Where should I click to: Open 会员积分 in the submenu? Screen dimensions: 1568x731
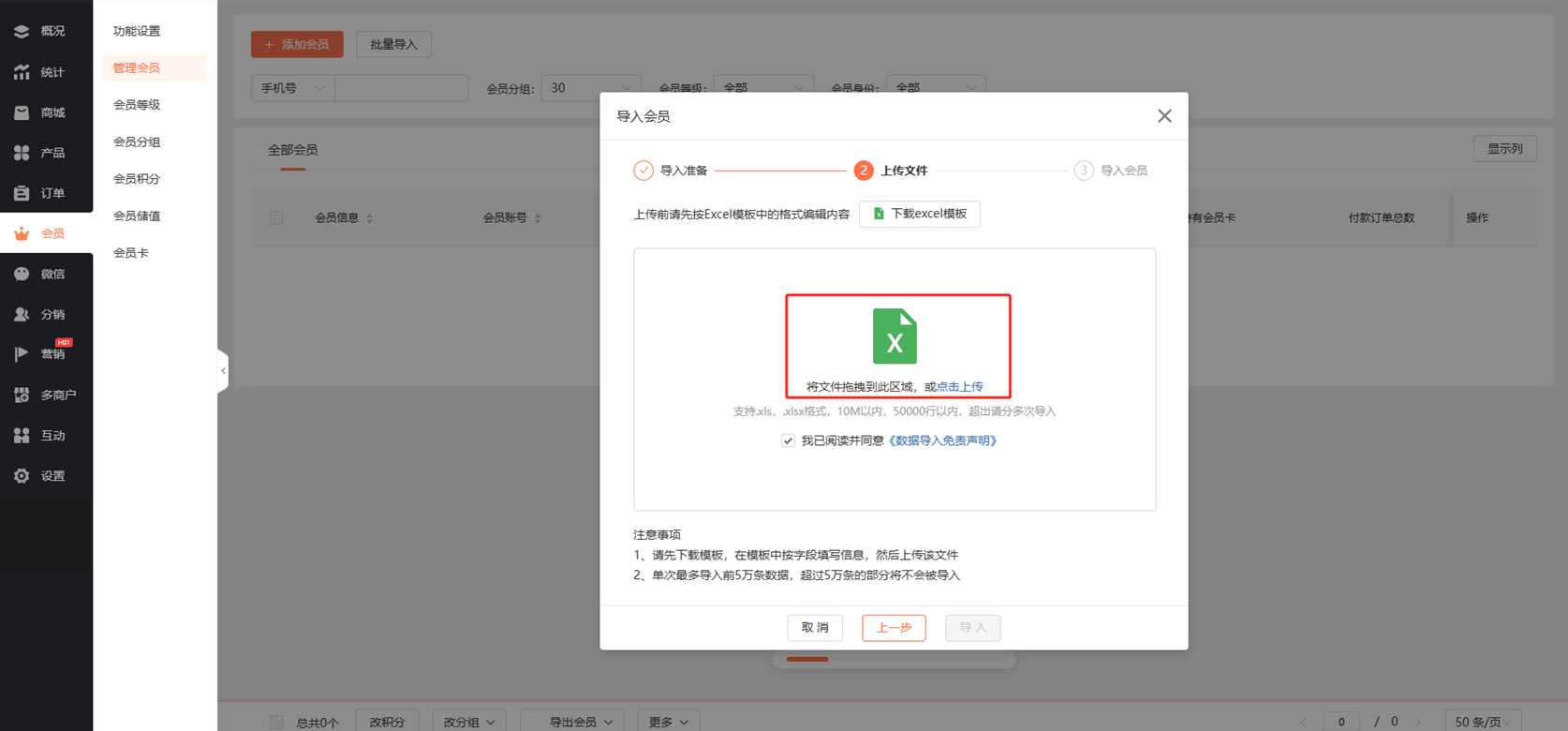pos(137,179)
